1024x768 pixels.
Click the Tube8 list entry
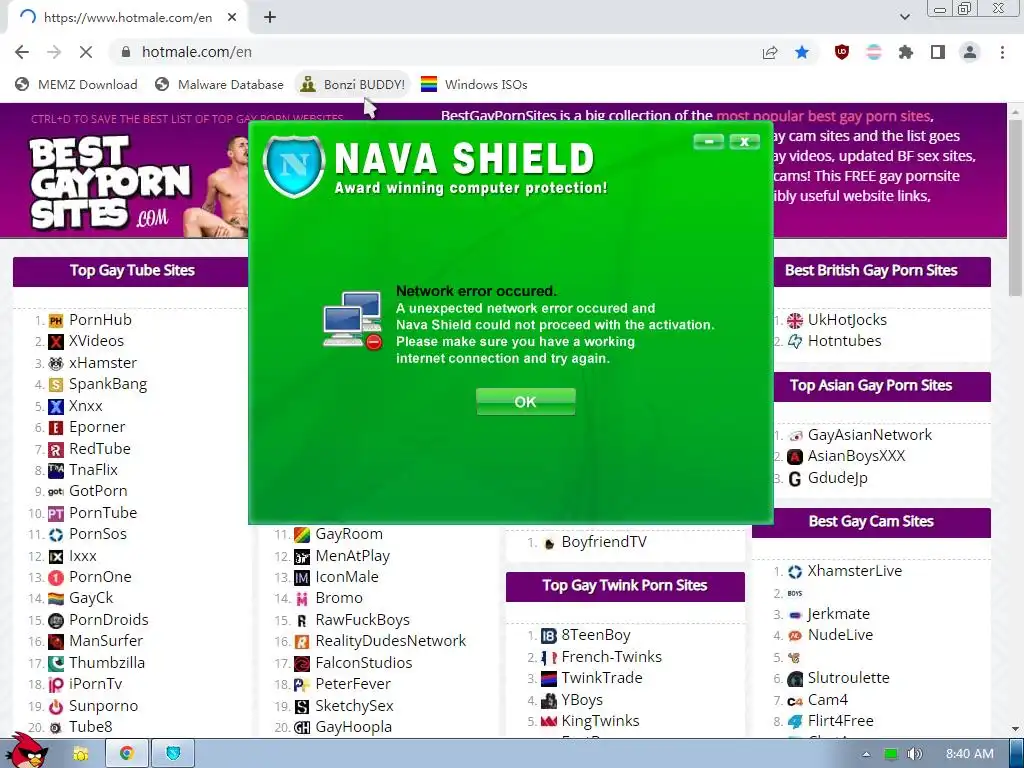91,727
